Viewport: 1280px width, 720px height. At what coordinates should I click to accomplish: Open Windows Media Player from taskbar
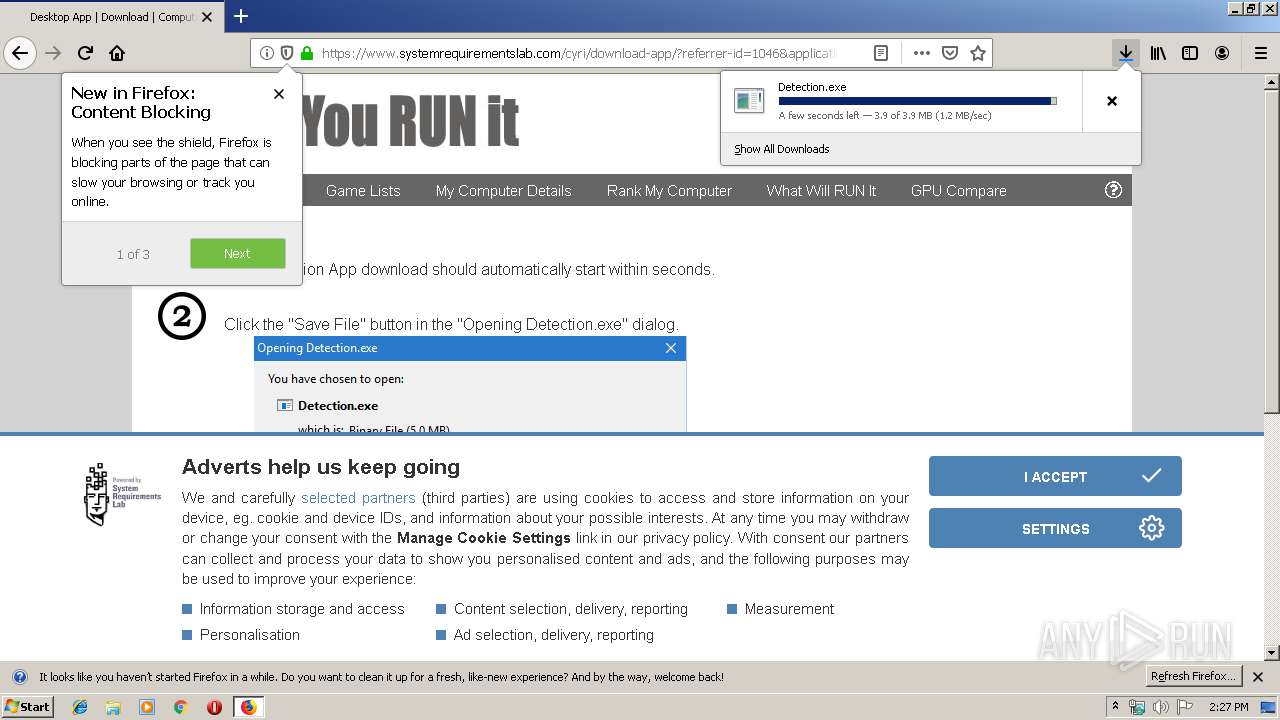[147, 707]
